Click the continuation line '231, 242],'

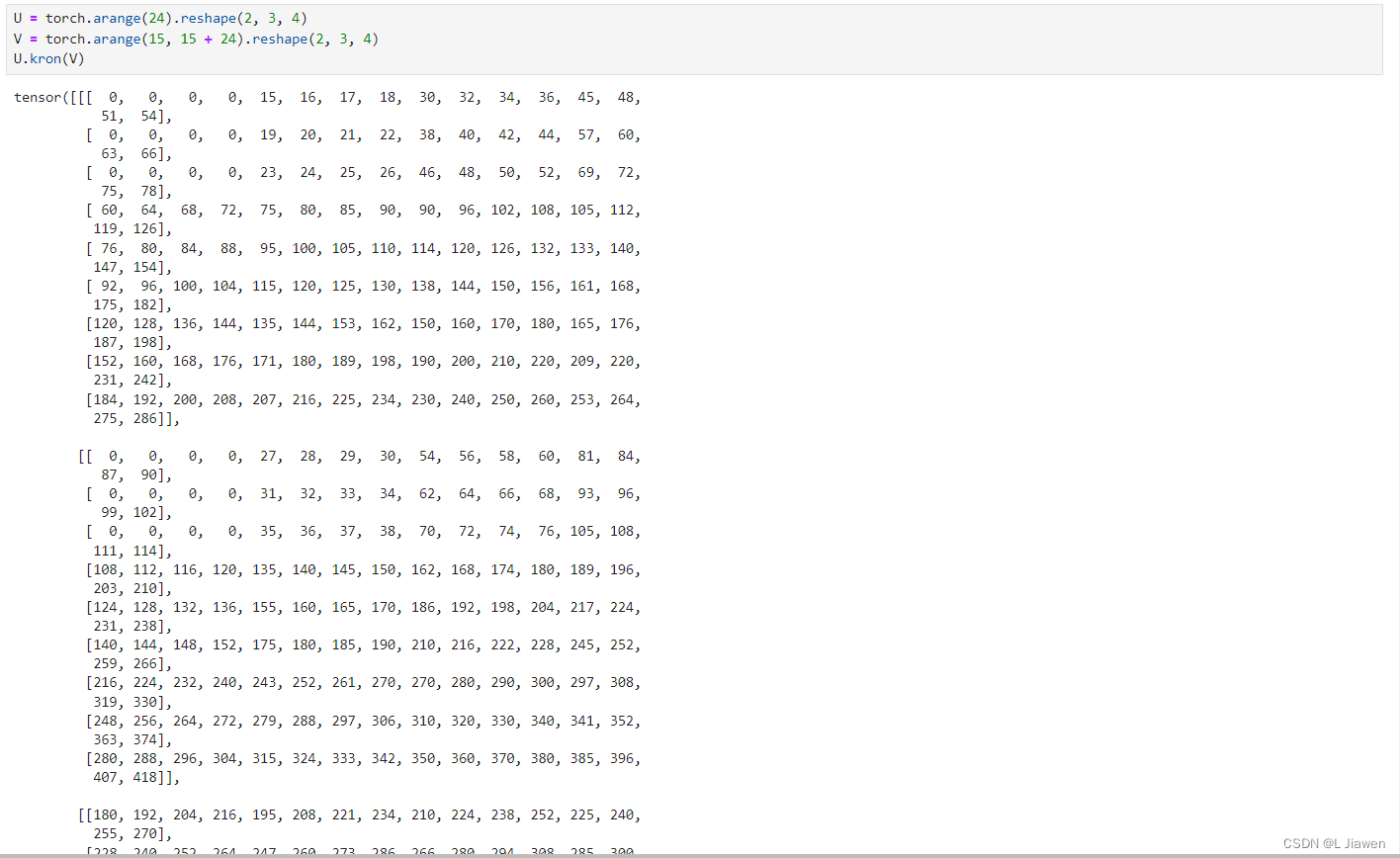coord(132,380)
